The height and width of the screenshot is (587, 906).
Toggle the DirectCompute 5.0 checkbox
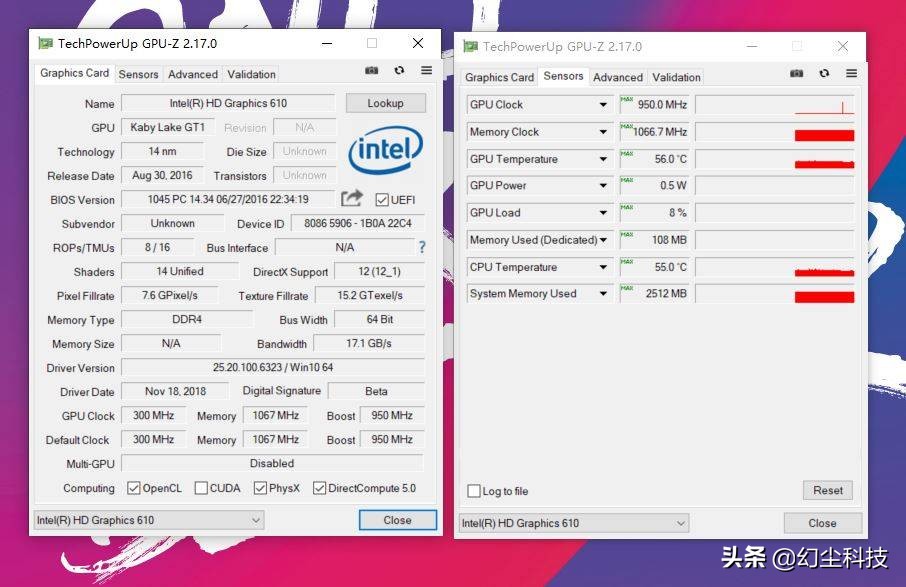tap(320, 488)
